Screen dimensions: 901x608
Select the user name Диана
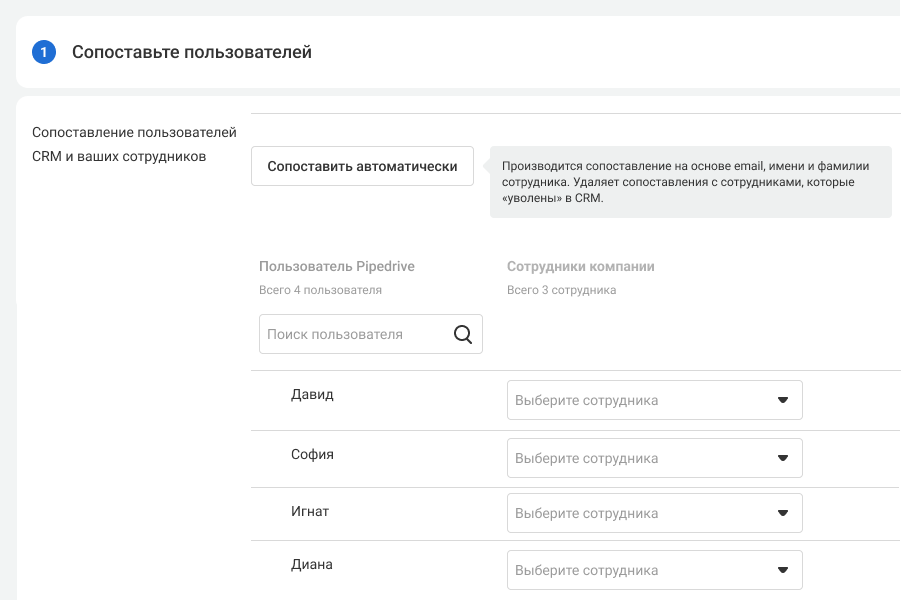[312, 565]
